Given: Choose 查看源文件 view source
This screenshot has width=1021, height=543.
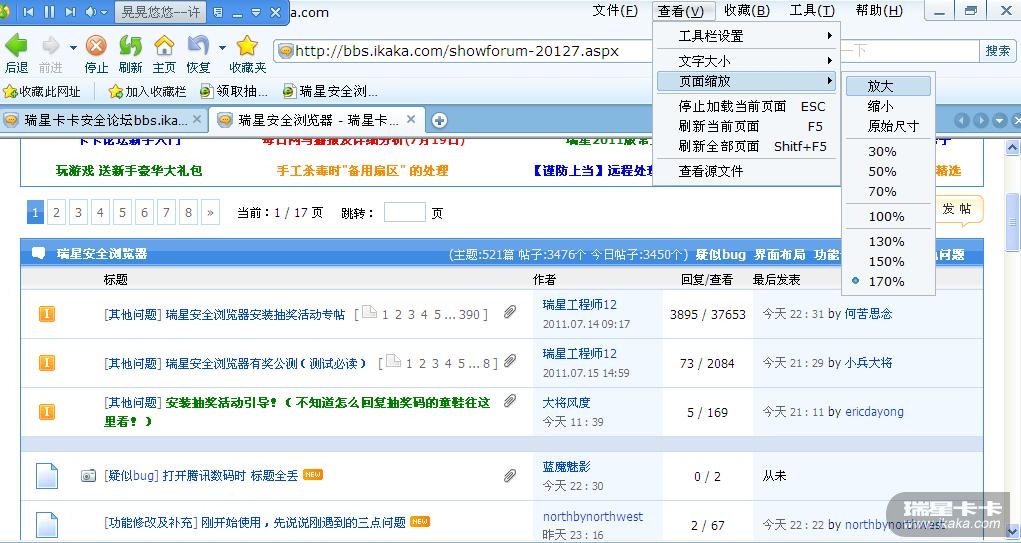Looking at the screenshot, I should [x=747, y=172].
